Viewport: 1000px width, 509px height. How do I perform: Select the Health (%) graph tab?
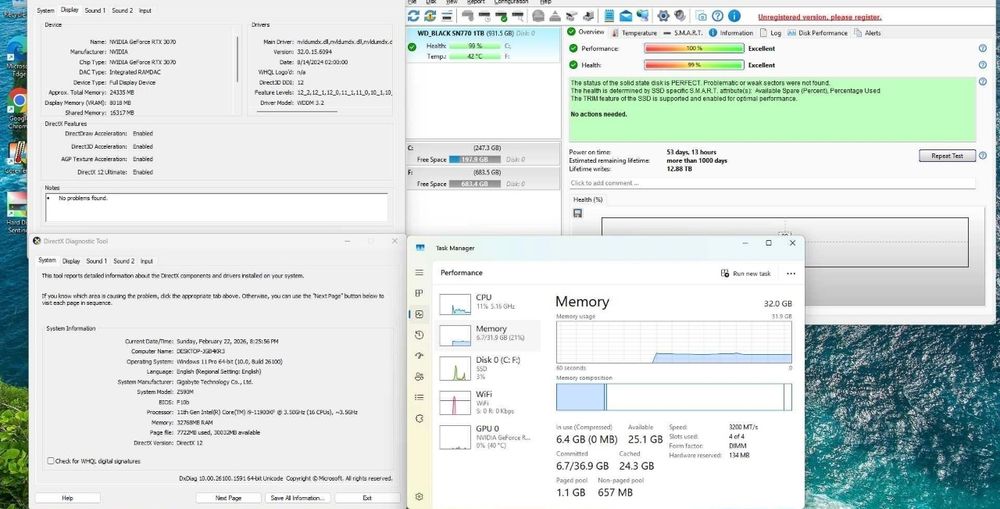click(x=587, y=200)
